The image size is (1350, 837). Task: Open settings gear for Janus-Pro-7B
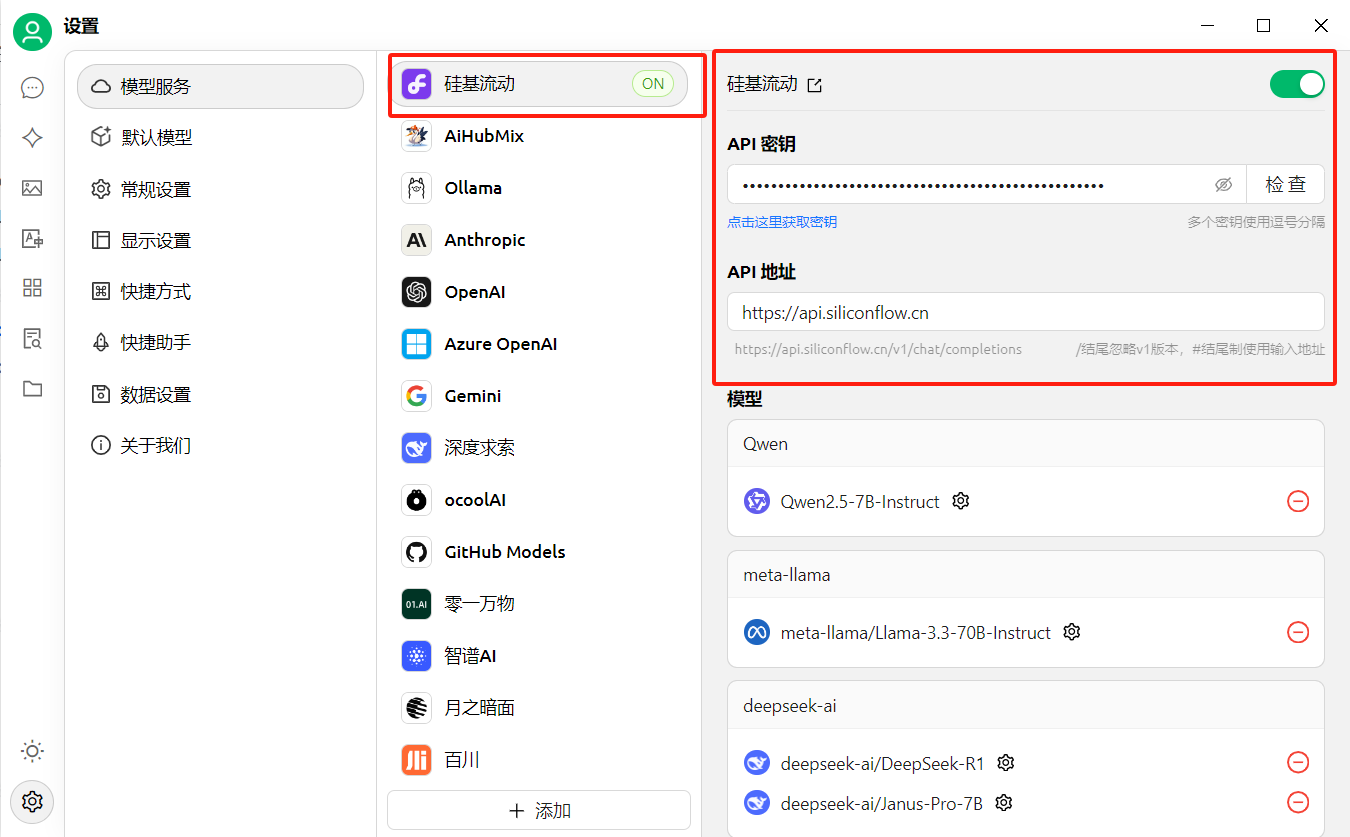click(1004, 803)
